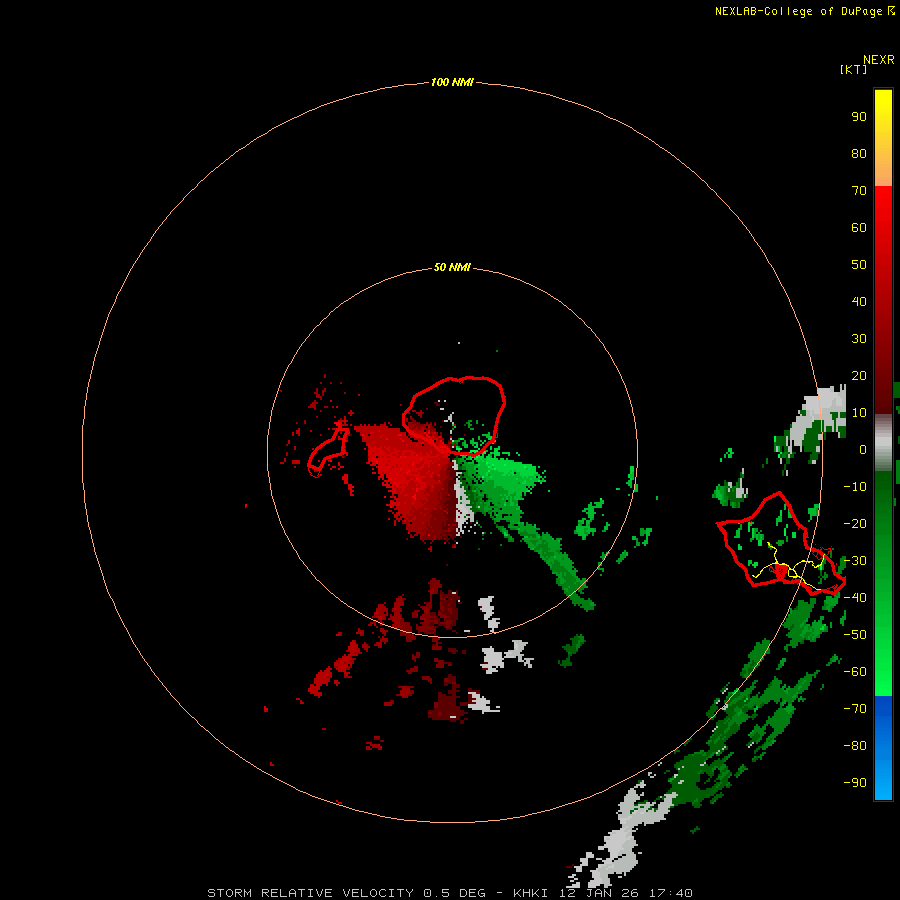Screen dimensions: 900x900
Task: Click the -80 knot scale value
Action: click(855, 746)
